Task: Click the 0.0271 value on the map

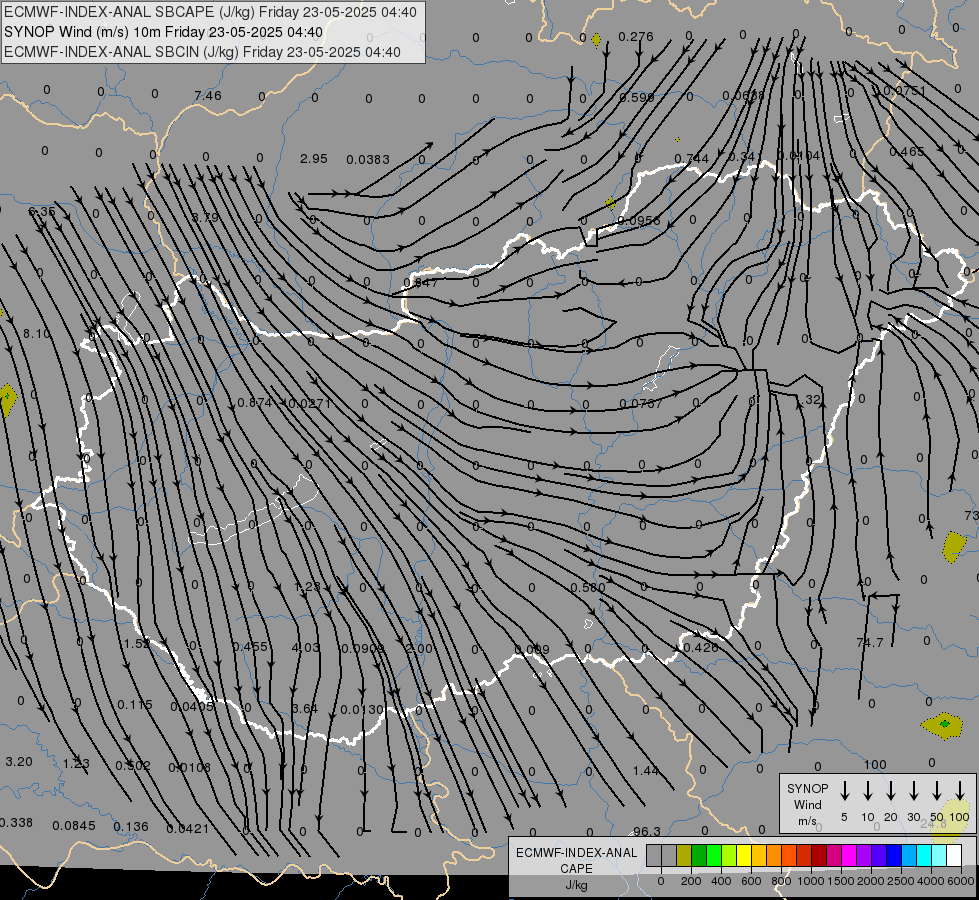Action: point(310,403)
